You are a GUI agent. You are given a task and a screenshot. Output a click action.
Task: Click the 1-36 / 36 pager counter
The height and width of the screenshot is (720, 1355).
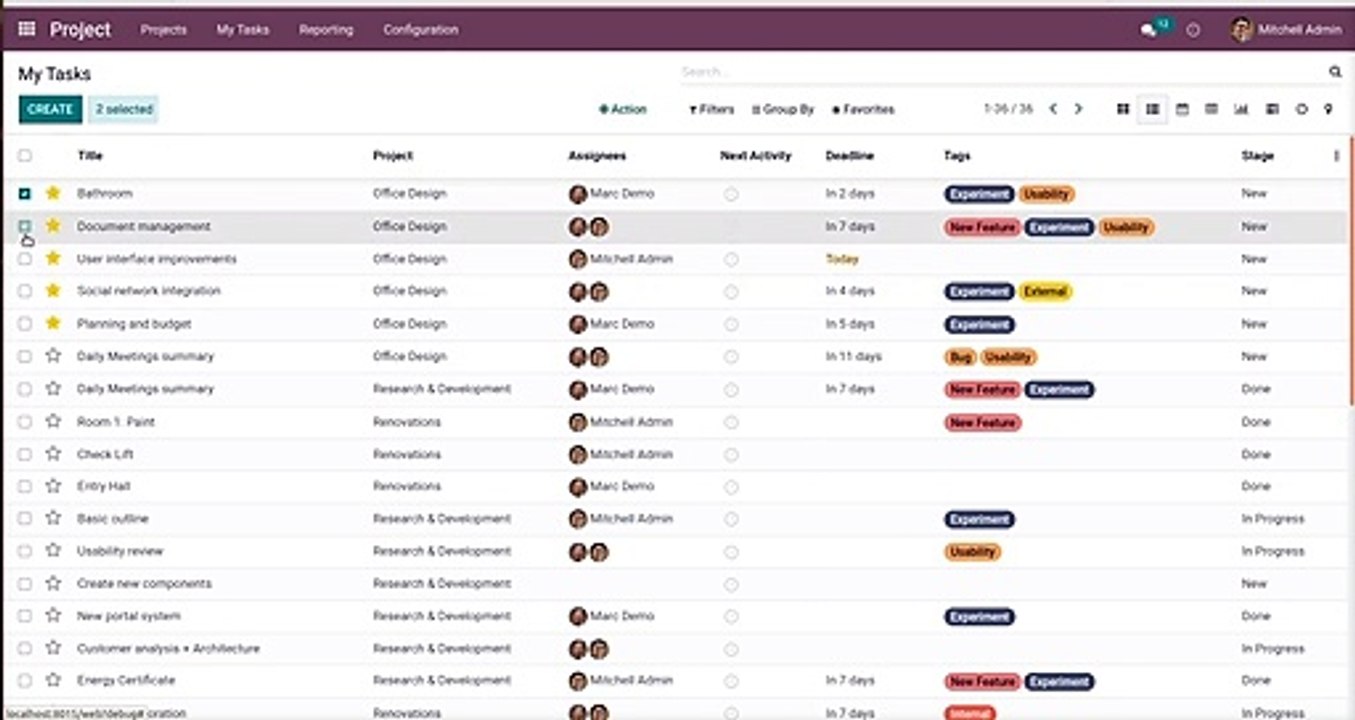click(x=1008, y=109)
